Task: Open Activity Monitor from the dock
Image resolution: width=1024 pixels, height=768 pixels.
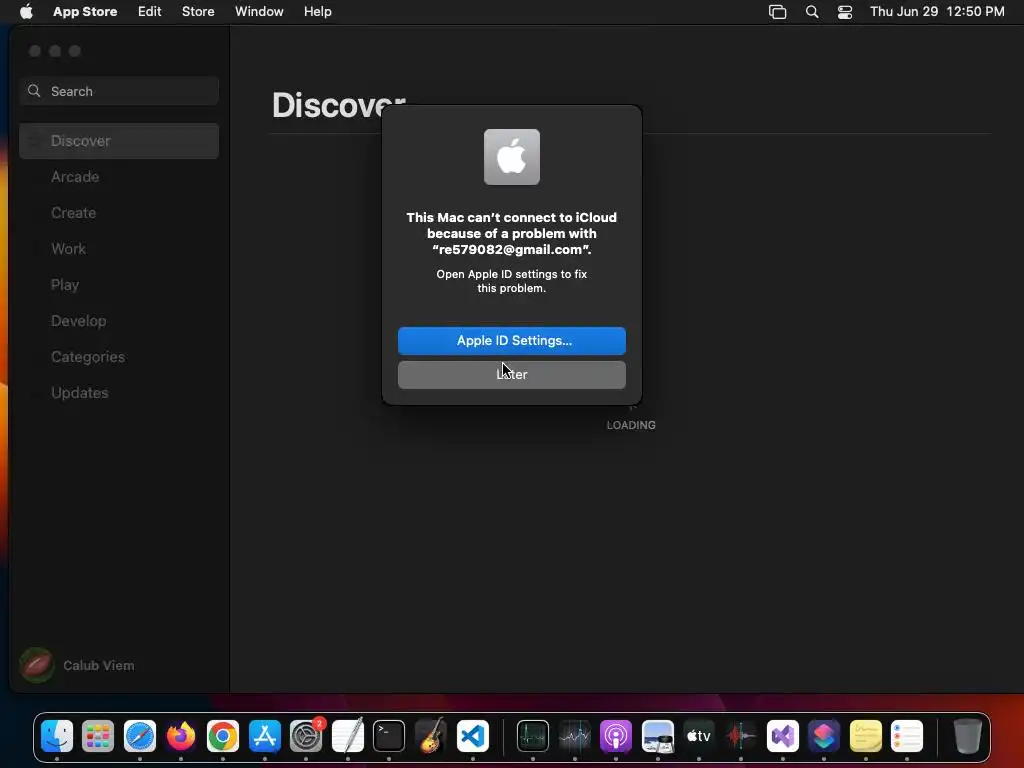Action: point(533,736)
